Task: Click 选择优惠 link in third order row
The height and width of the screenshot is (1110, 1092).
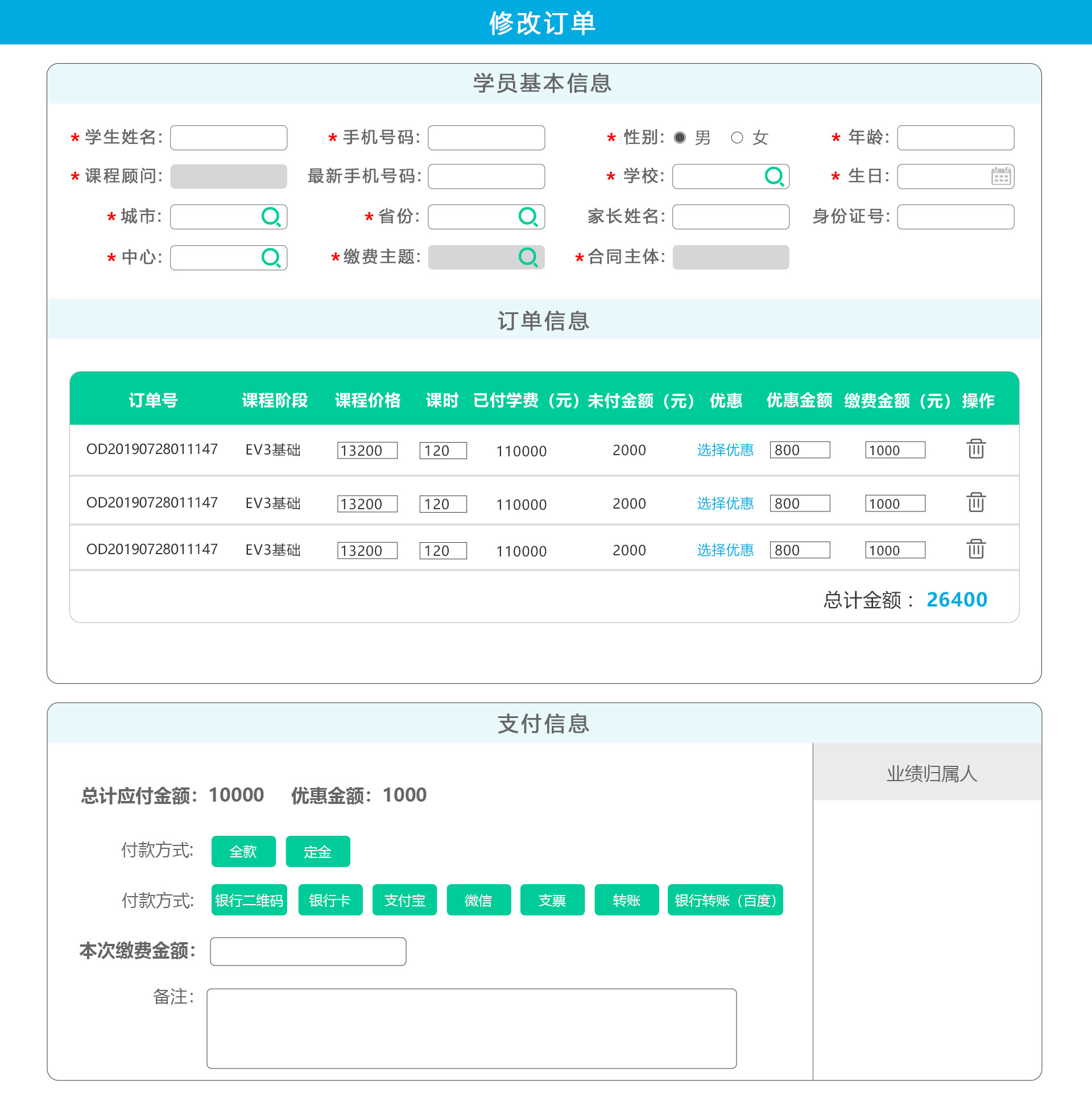Action: [x=726, y=550]
